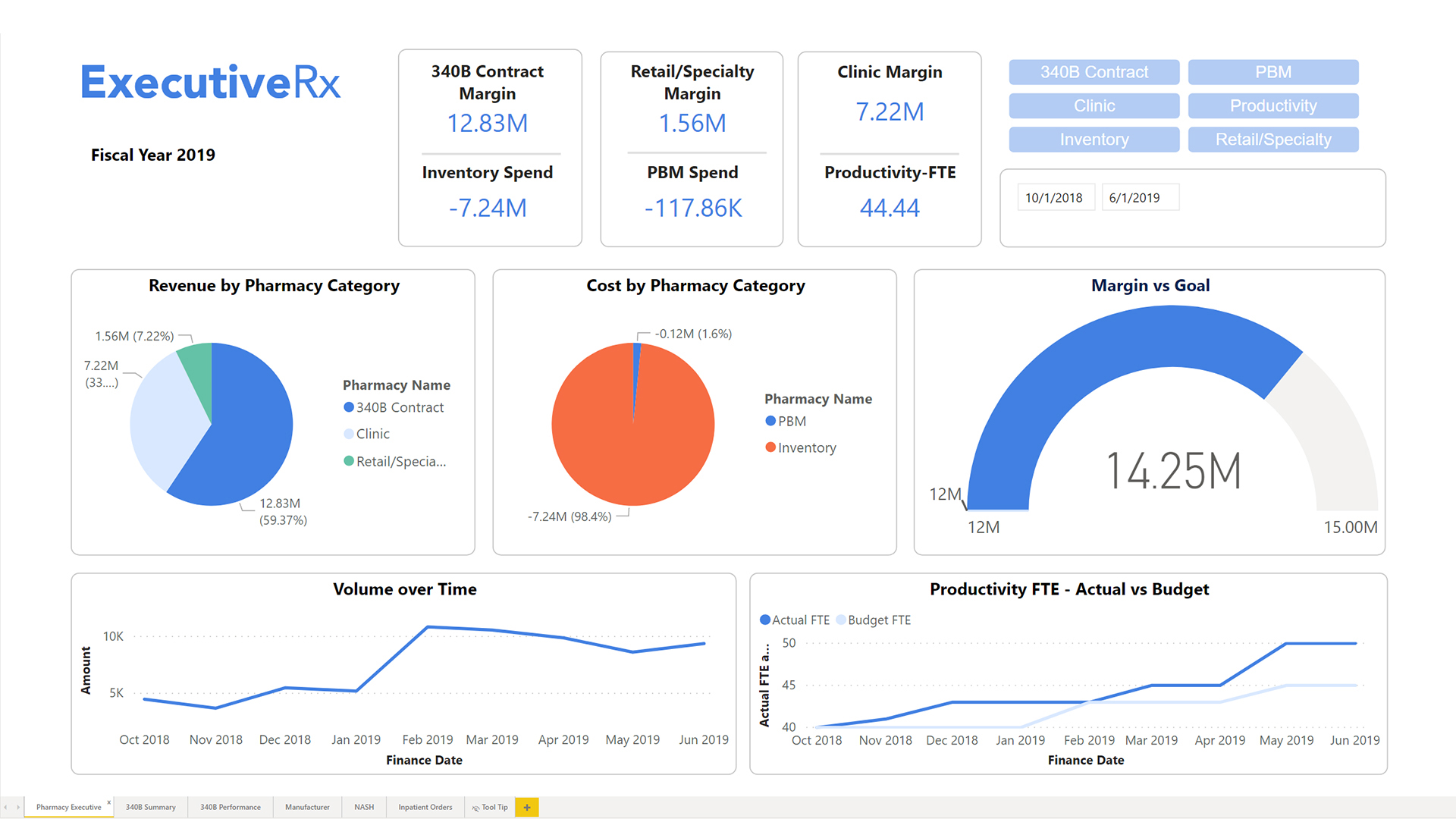The image size is (1456, 819).
Task: Select 340B Contract legend marker in Revenue chart
Action: pyautogui.click(x=349, y=407)
